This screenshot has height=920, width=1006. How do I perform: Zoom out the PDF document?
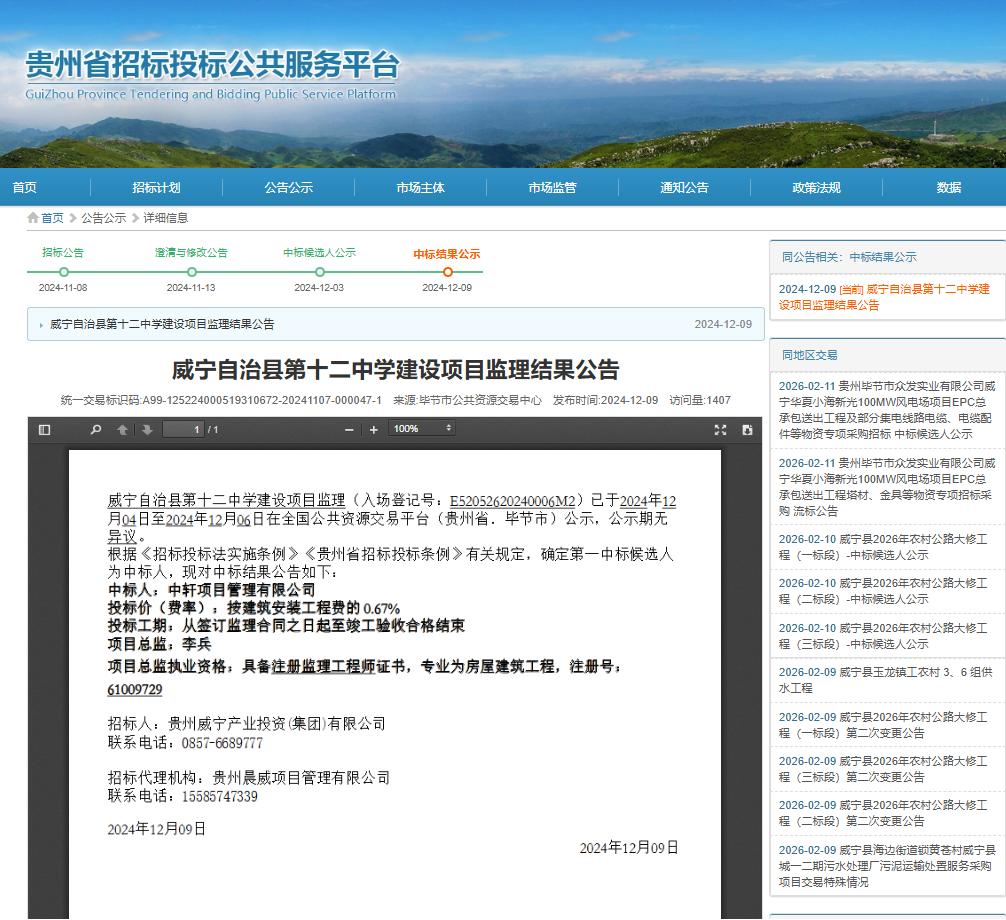(349, 430)
